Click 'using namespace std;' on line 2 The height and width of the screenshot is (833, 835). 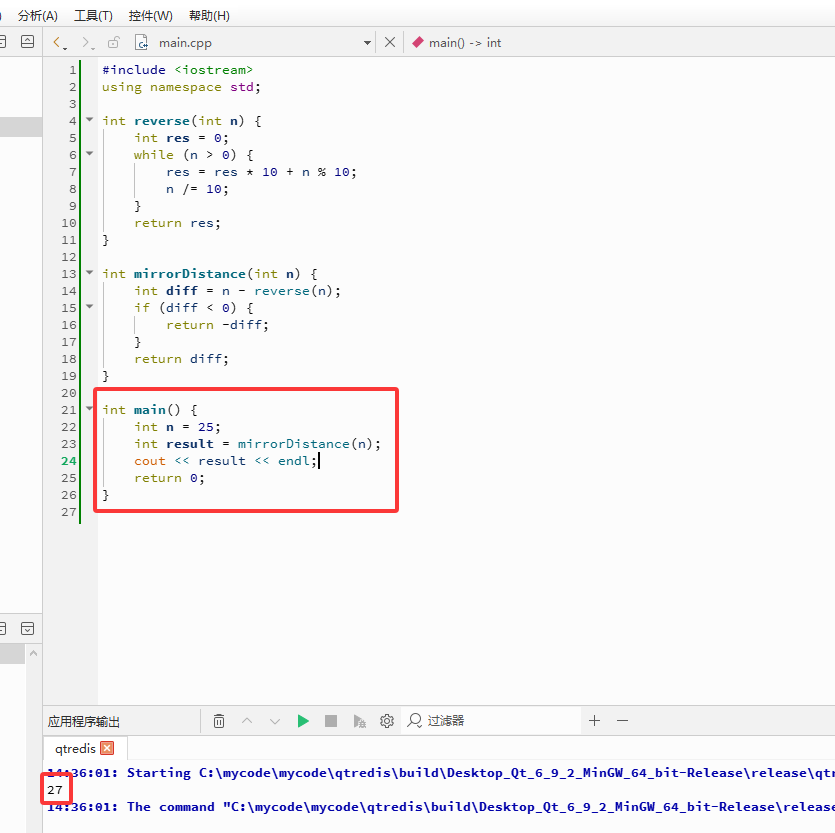coord(181,87)
